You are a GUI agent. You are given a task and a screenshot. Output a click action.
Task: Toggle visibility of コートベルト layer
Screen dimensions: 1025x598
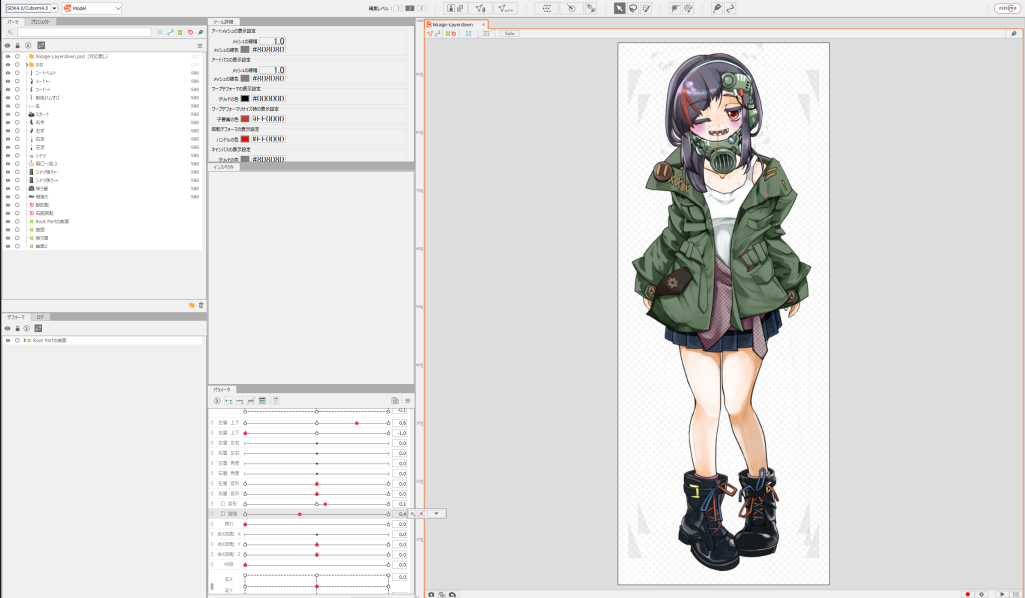8,73
